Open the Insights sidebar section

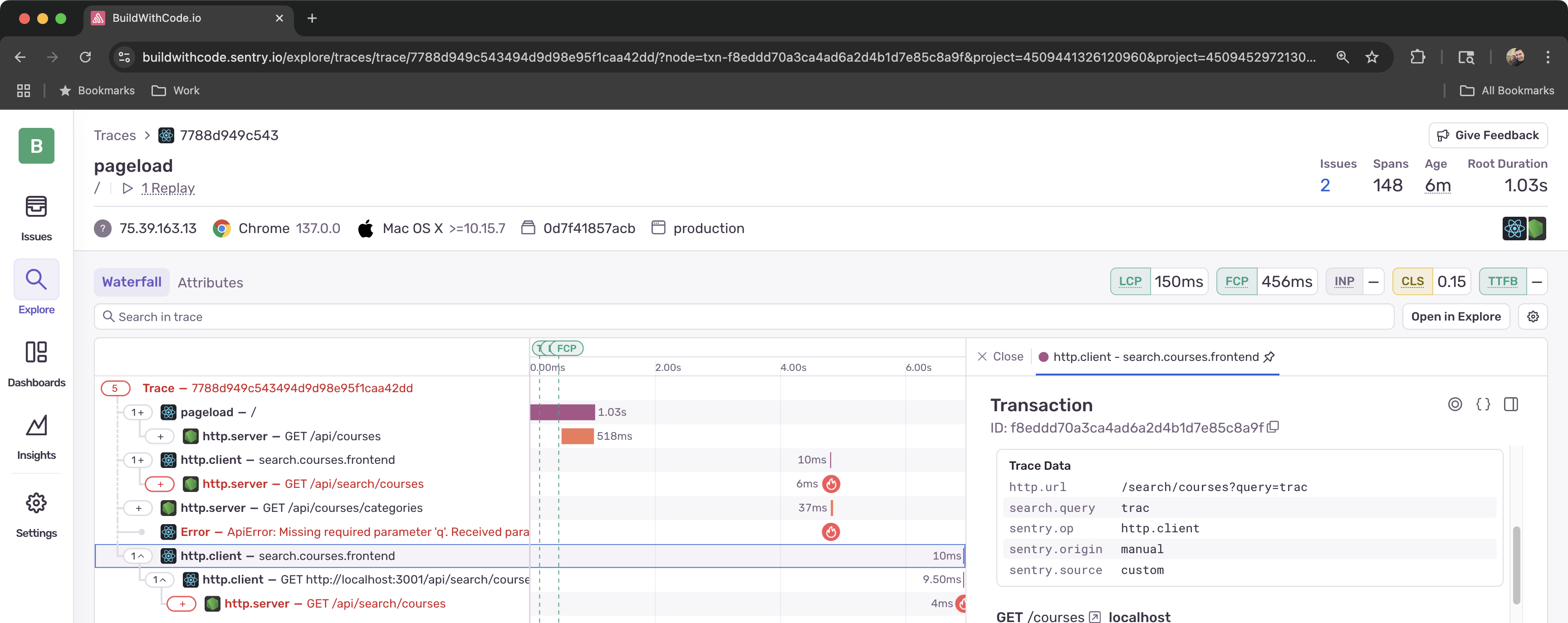tap(36, 437)
